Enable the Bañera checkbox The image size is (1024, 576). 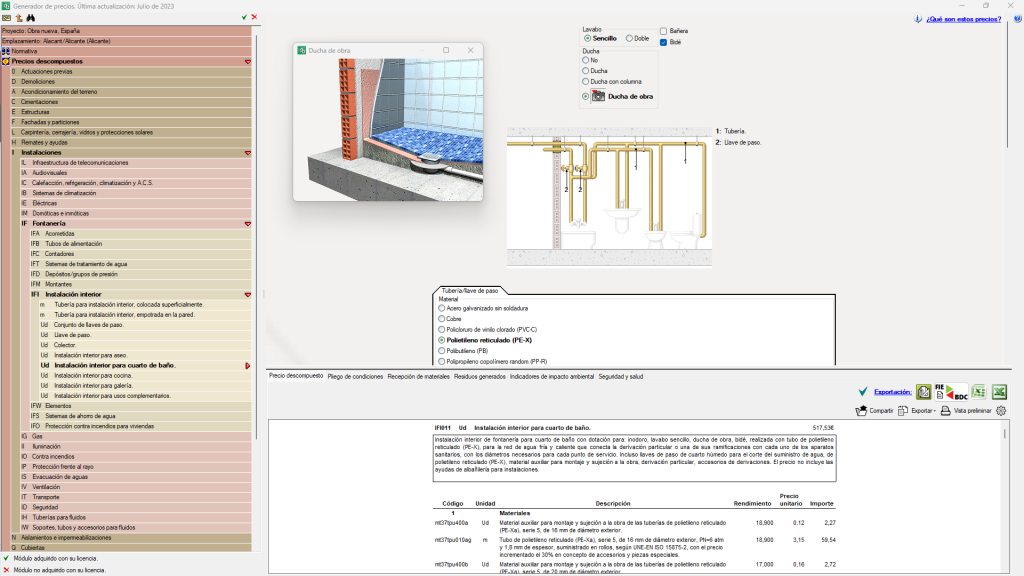664,31
